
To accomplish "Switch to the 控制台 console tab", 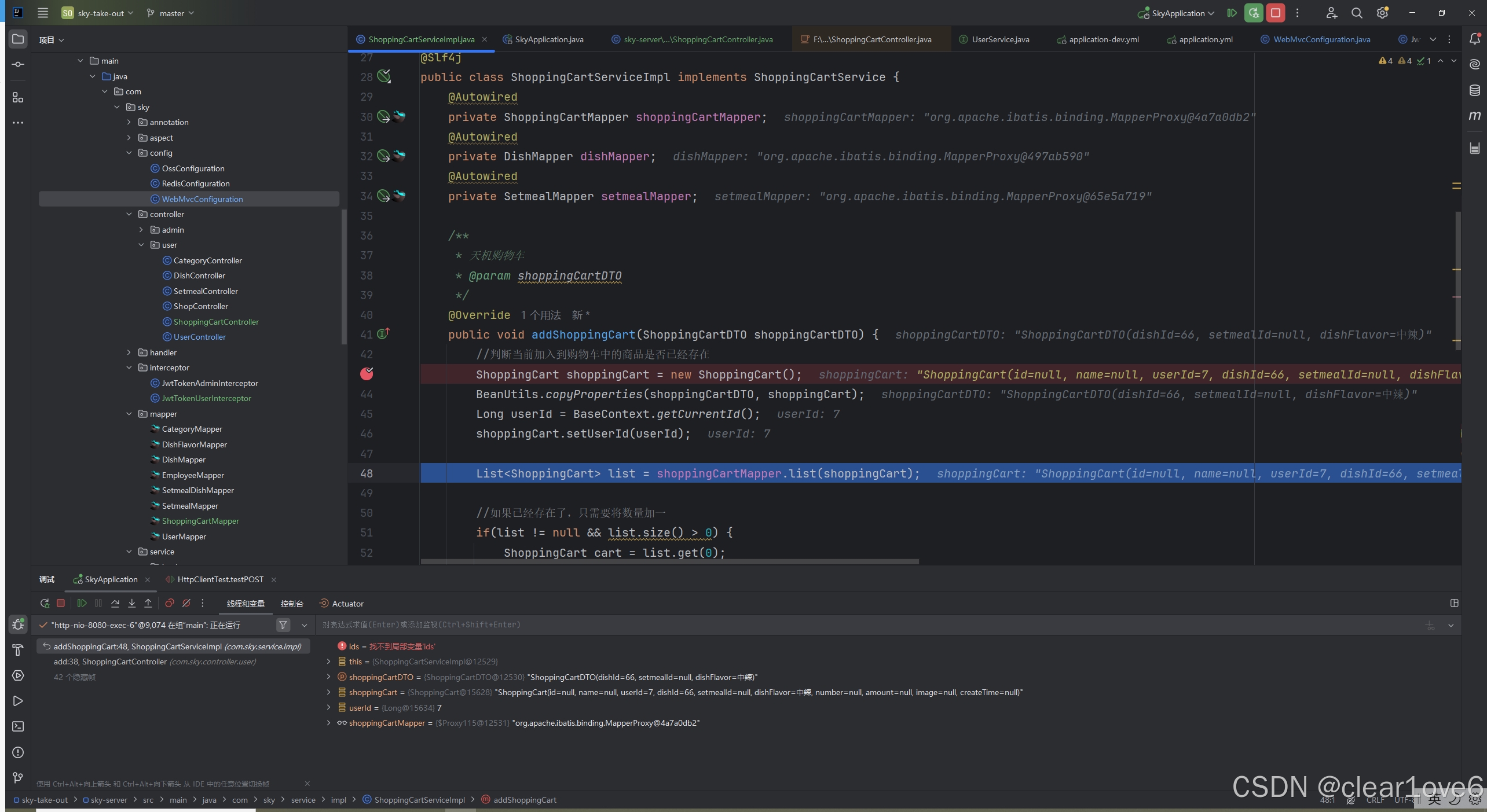I will coord(291,604).
